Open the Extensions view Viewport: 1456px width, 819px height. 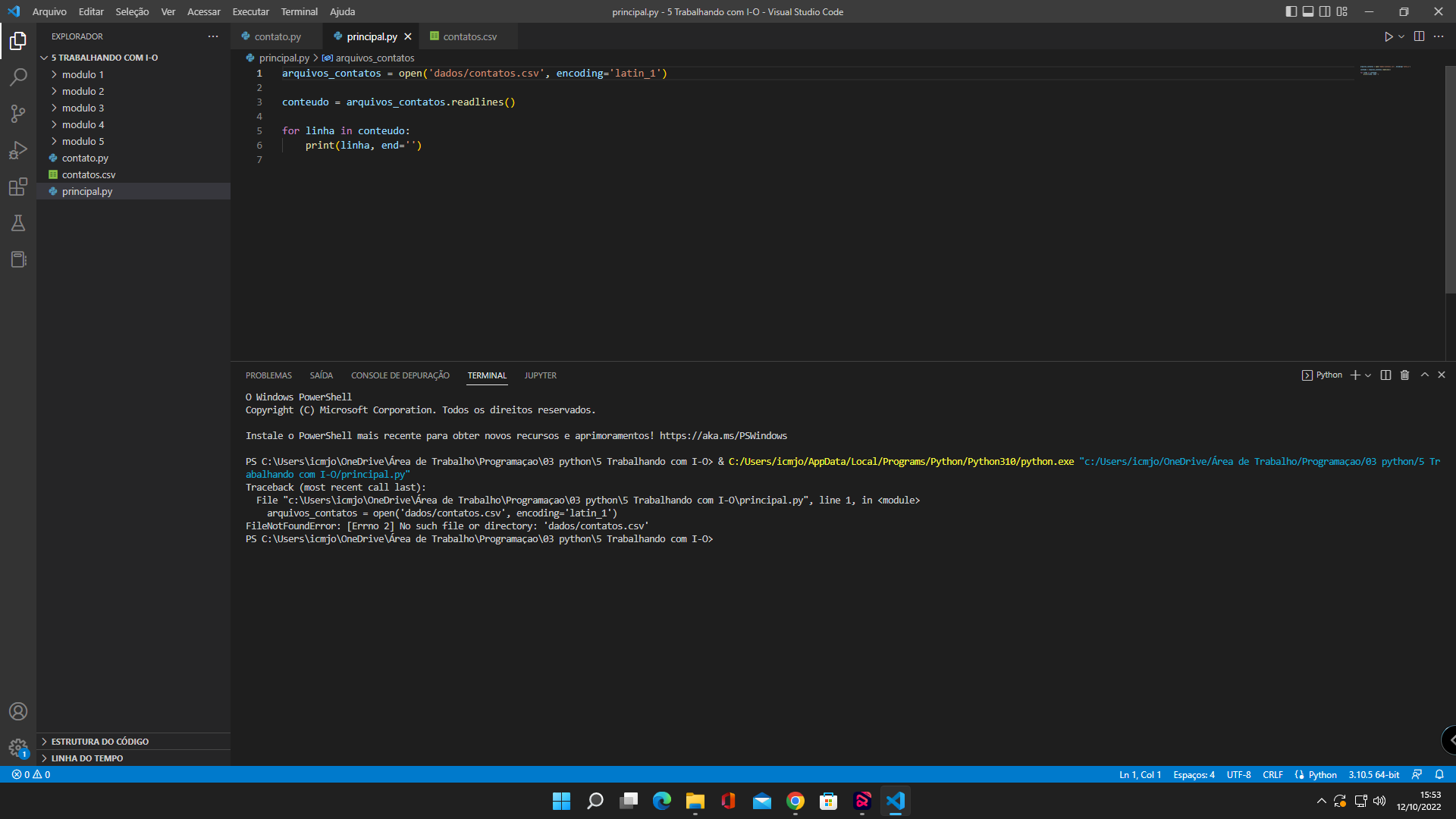[18, 187]
